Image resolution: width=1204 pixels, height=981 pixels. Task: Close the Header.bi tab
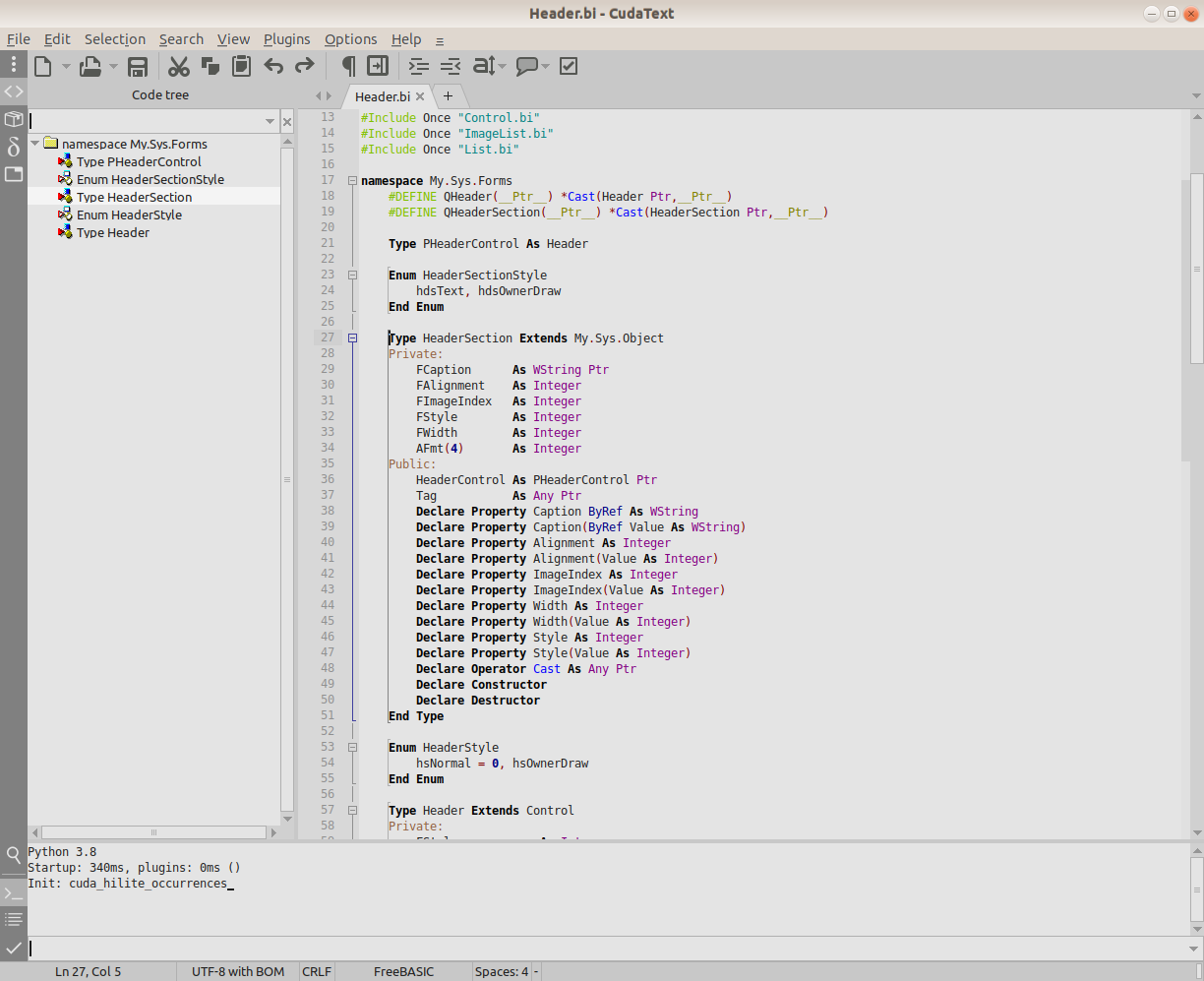420,96
